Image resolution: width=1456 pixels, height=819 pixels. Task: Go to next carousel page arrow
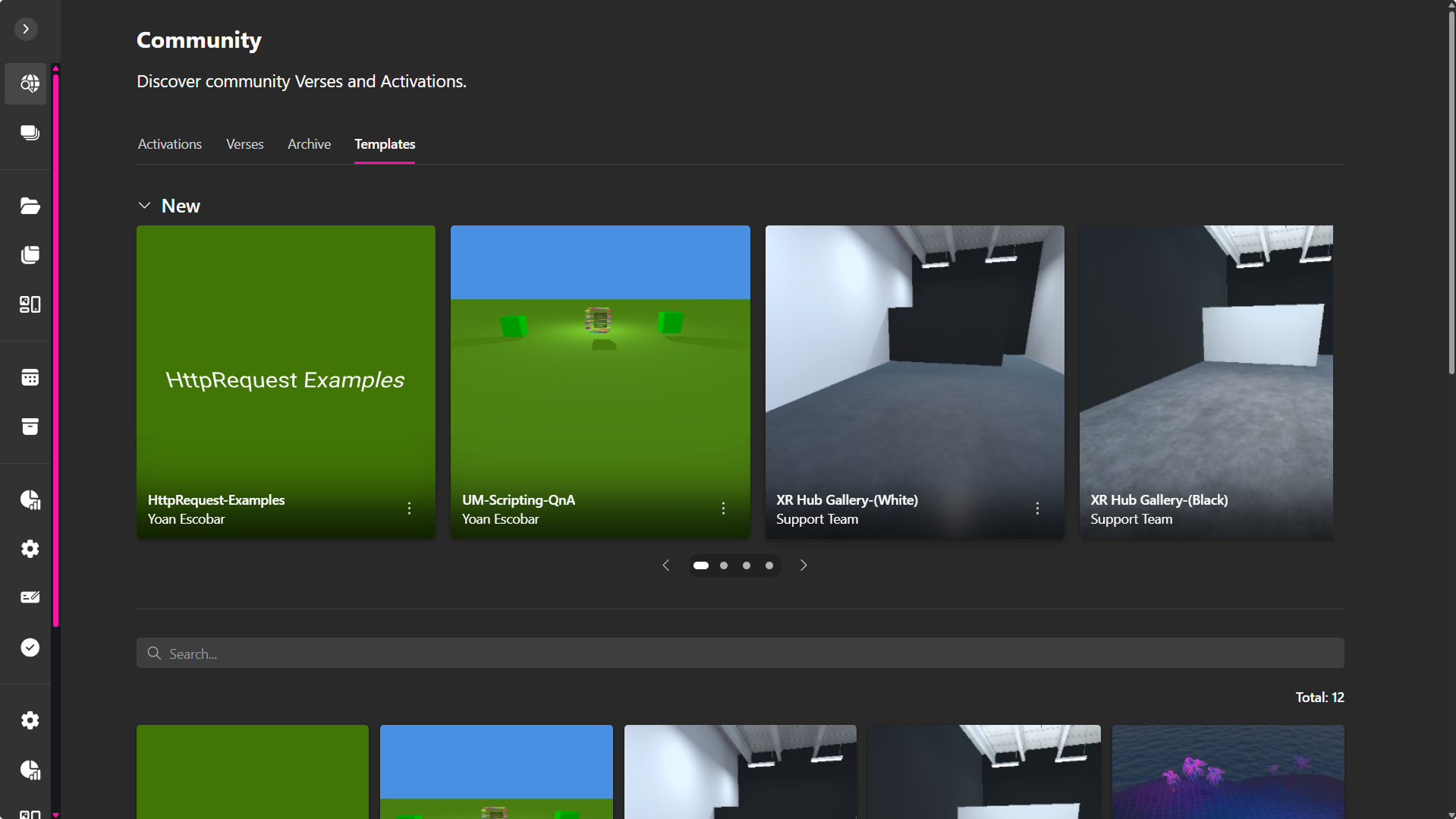pos(803,565)
